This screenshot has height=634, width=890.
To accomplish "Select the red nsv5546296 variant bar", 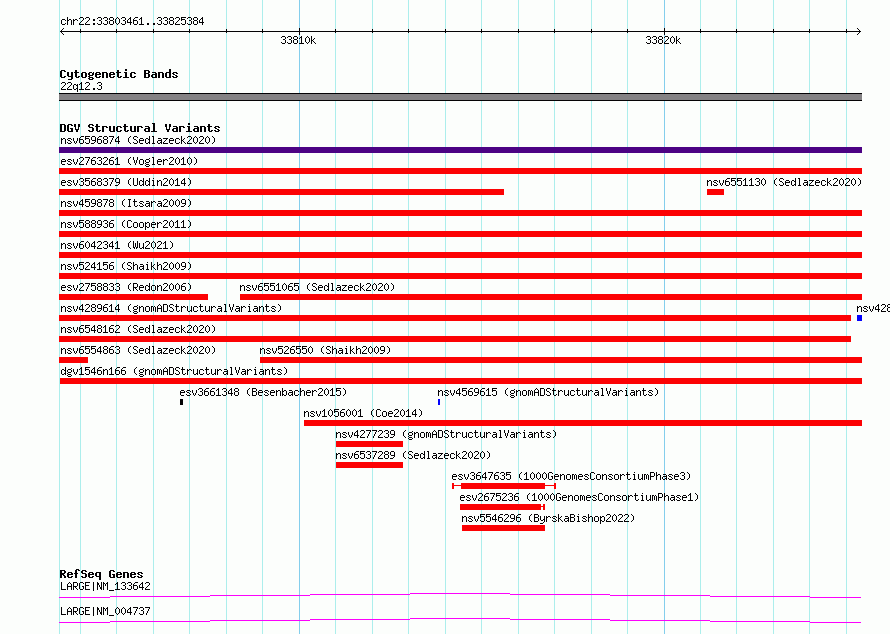I will click(x=503, y=528).
